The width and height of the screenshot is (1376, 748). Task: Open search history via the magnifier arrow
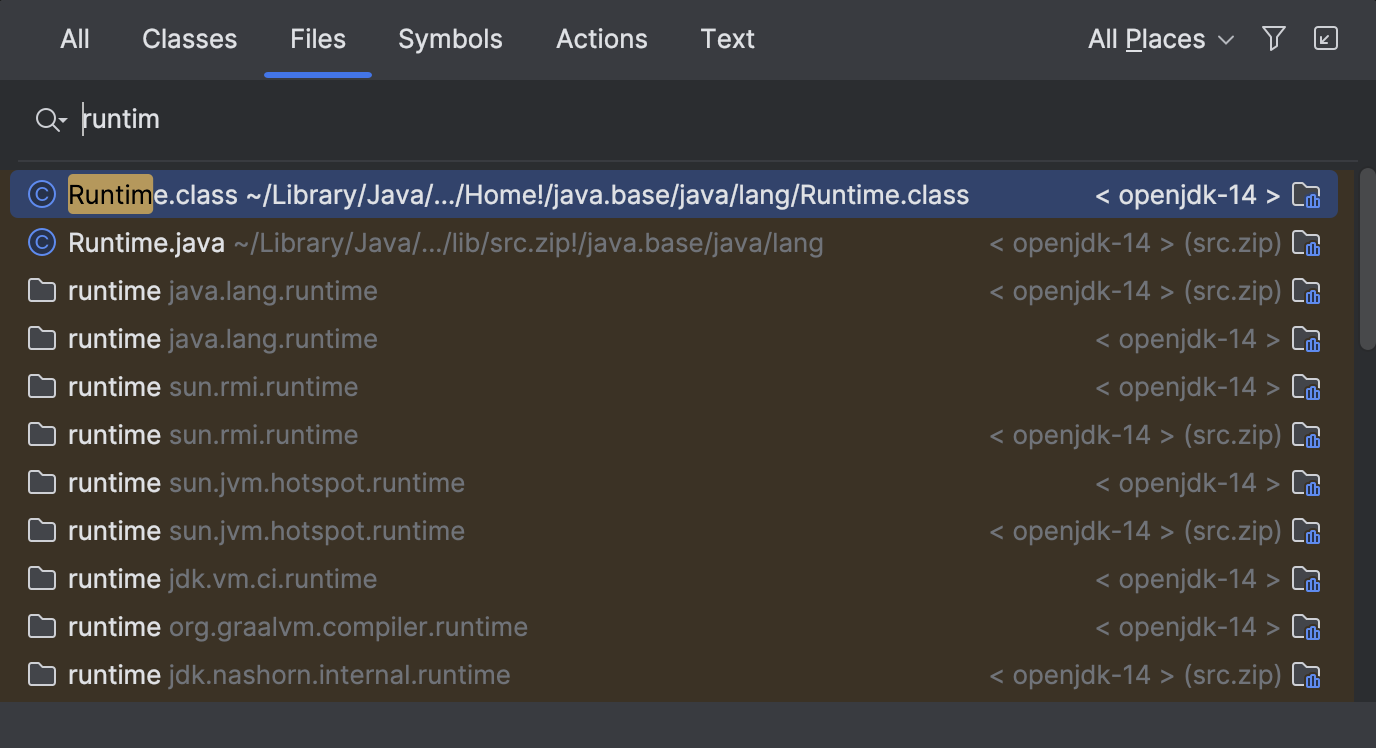50,119
